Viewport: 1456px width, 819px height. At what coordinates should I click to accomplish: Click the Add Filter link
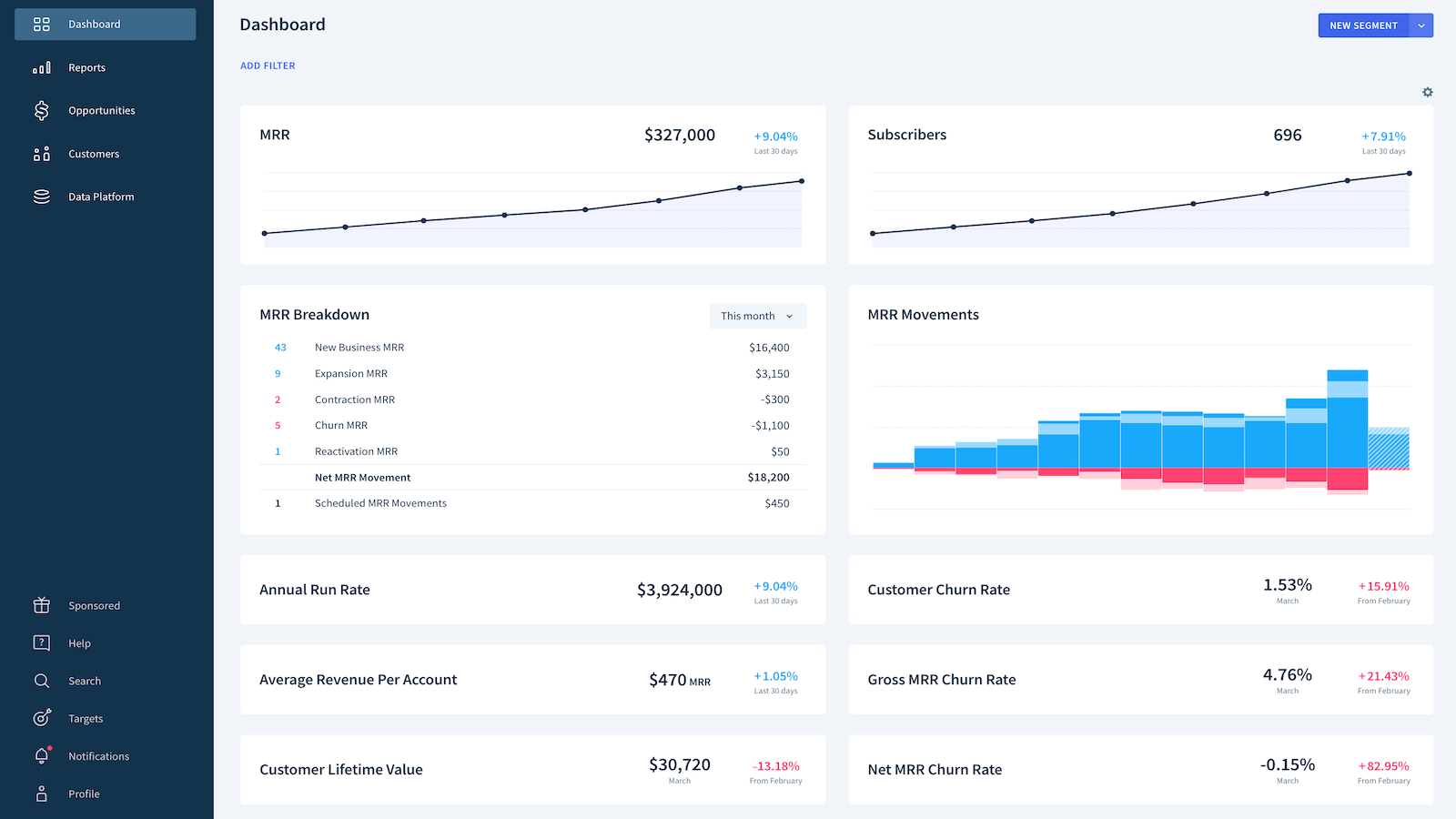point(268,66)
